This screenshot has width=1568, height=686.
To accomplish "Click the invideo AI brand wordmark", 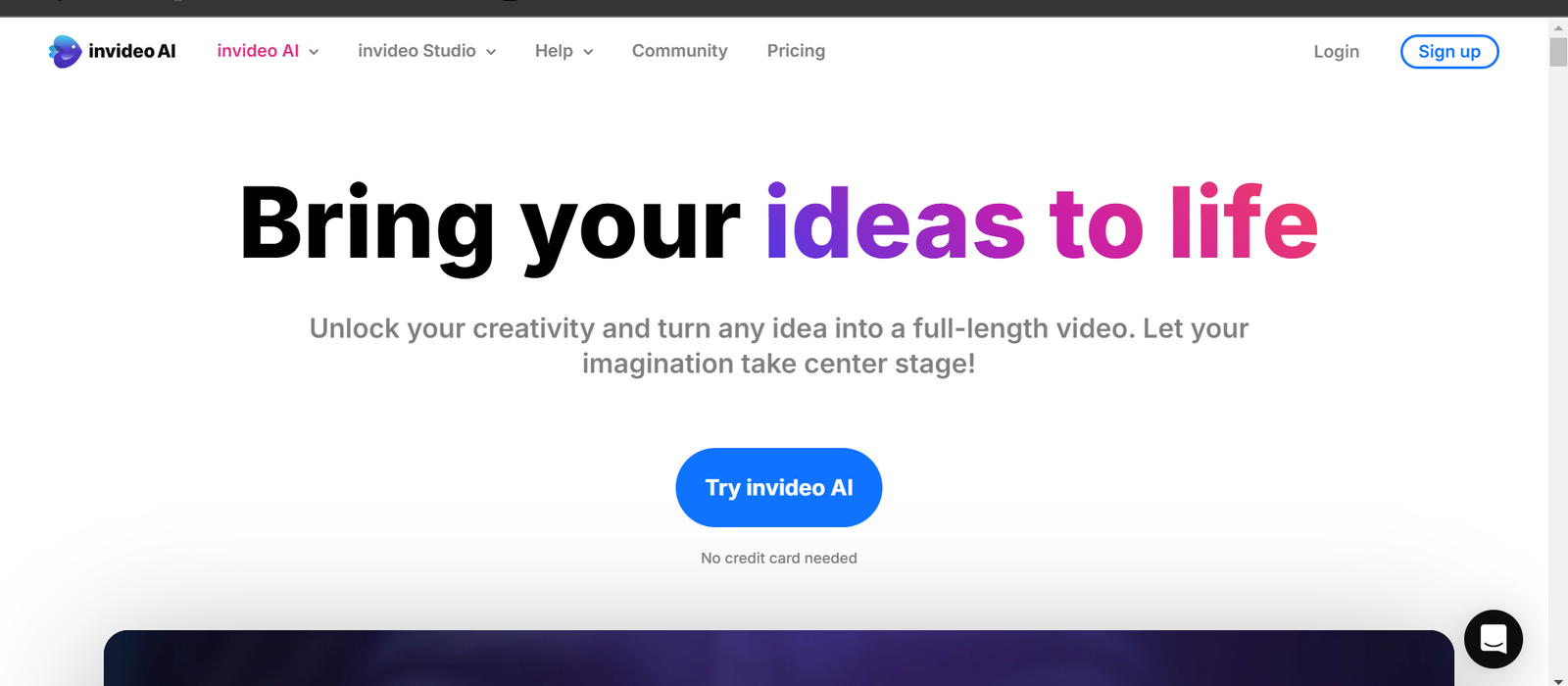I will coord(132,51).
